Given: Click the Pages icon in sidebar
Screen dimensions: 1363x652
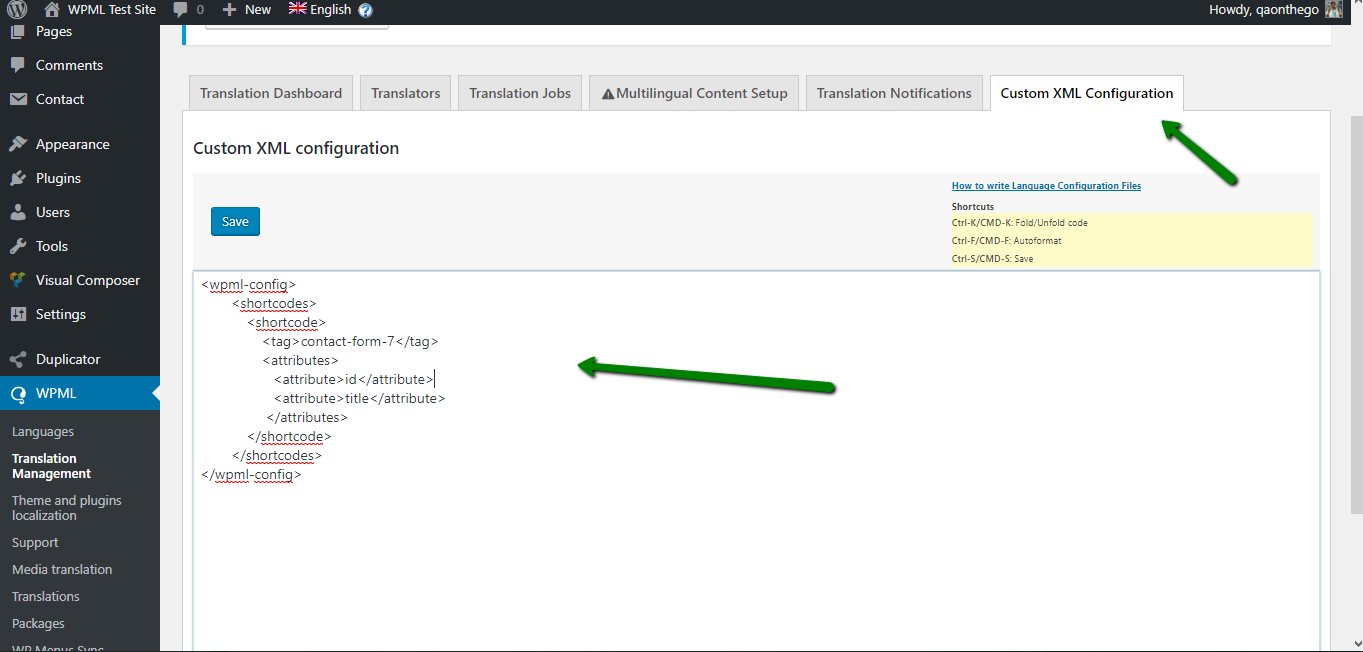Looking at the screenshot, I should click(18, 31).
